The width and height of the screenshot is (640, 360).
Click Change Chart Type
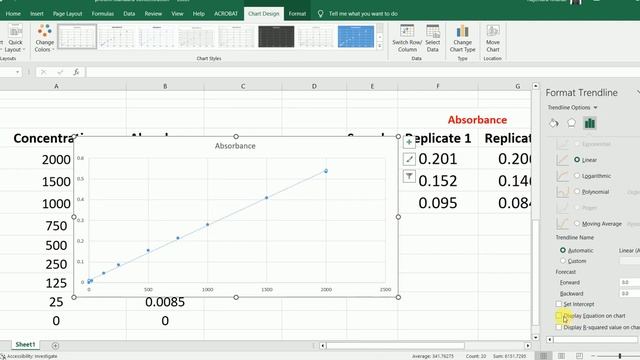click(x=462, y=38)
